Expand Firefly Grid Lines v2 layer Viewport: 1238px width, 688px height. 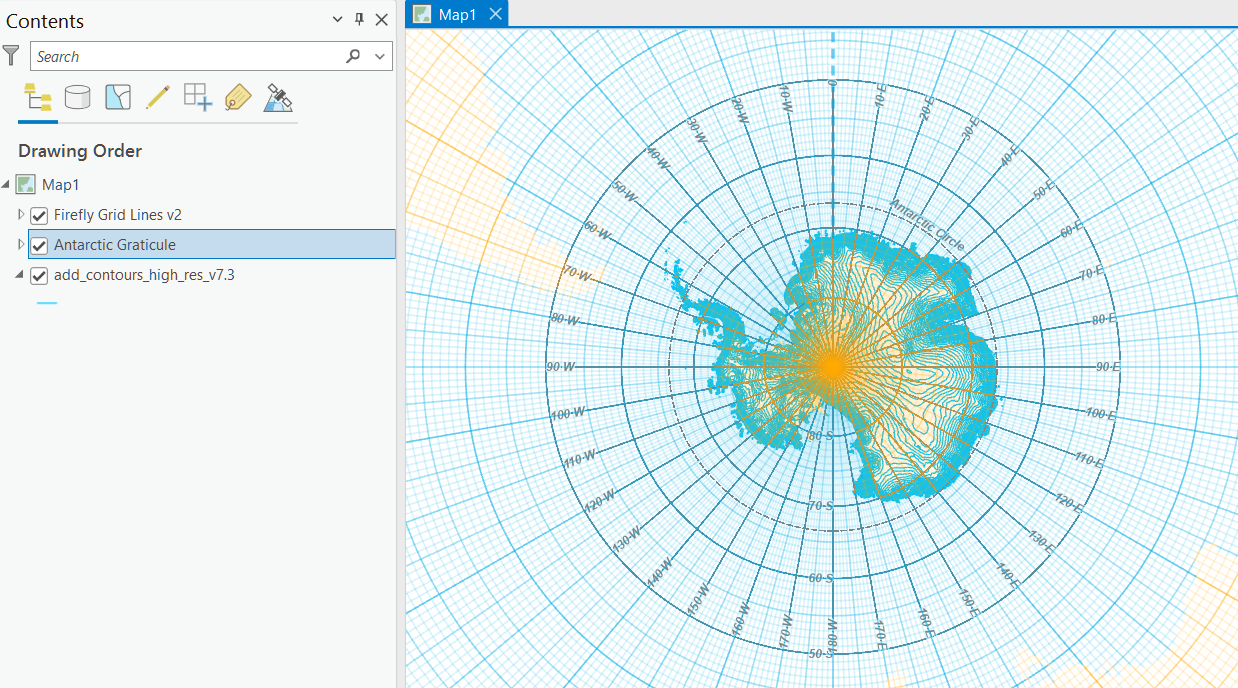pyautogui.click(x=21, y=215)
